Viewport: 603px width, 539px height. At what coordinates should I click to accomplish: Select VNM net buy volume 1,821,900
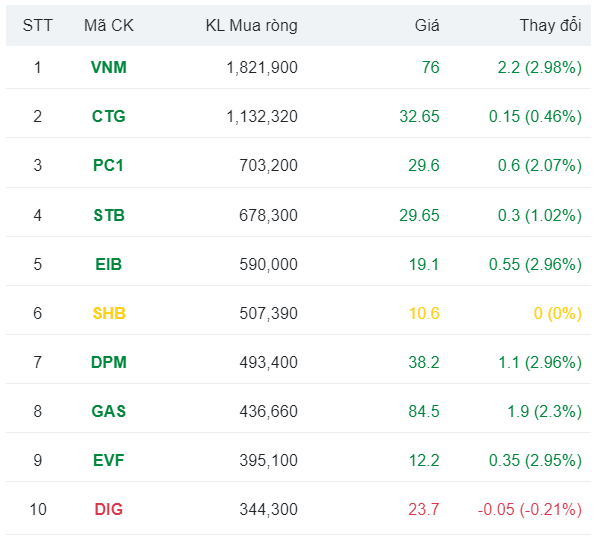(262, 67)
